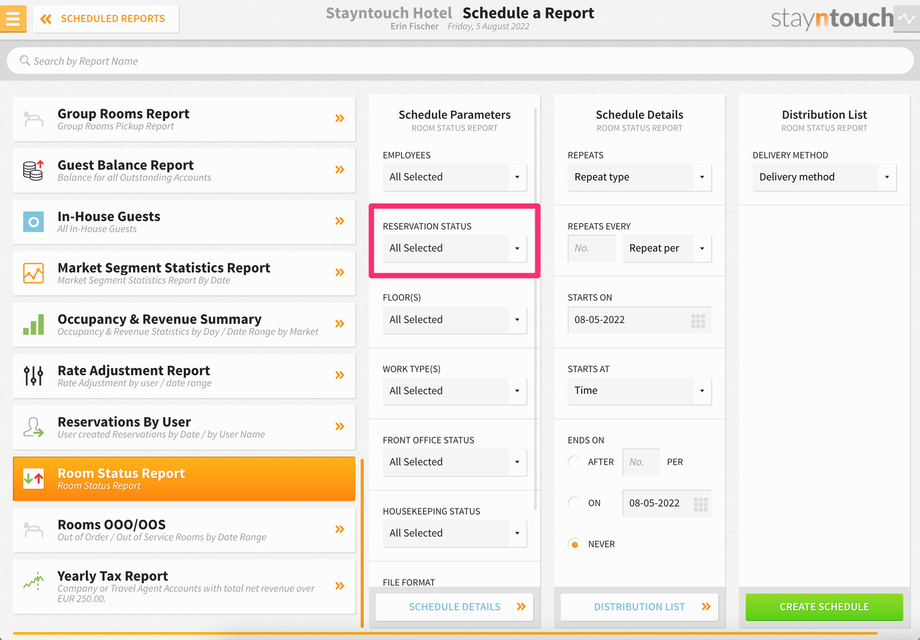Select the ON ends-on radio button
This screenshot has width=920, height=640.
(x=574, y=503)
